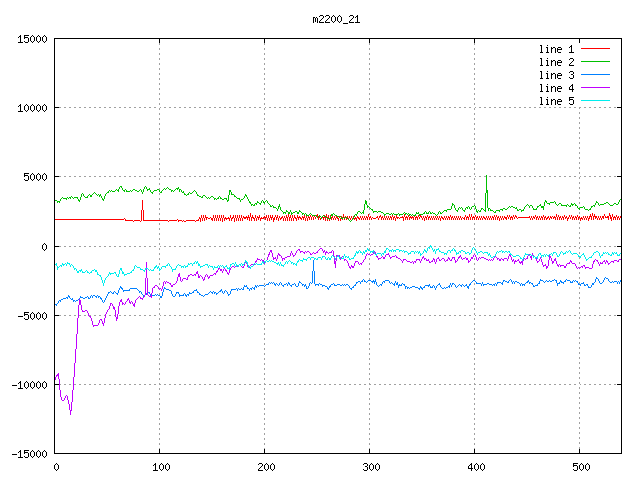Pick the 'line 4' legend entry text

click(x=557, y=88)
